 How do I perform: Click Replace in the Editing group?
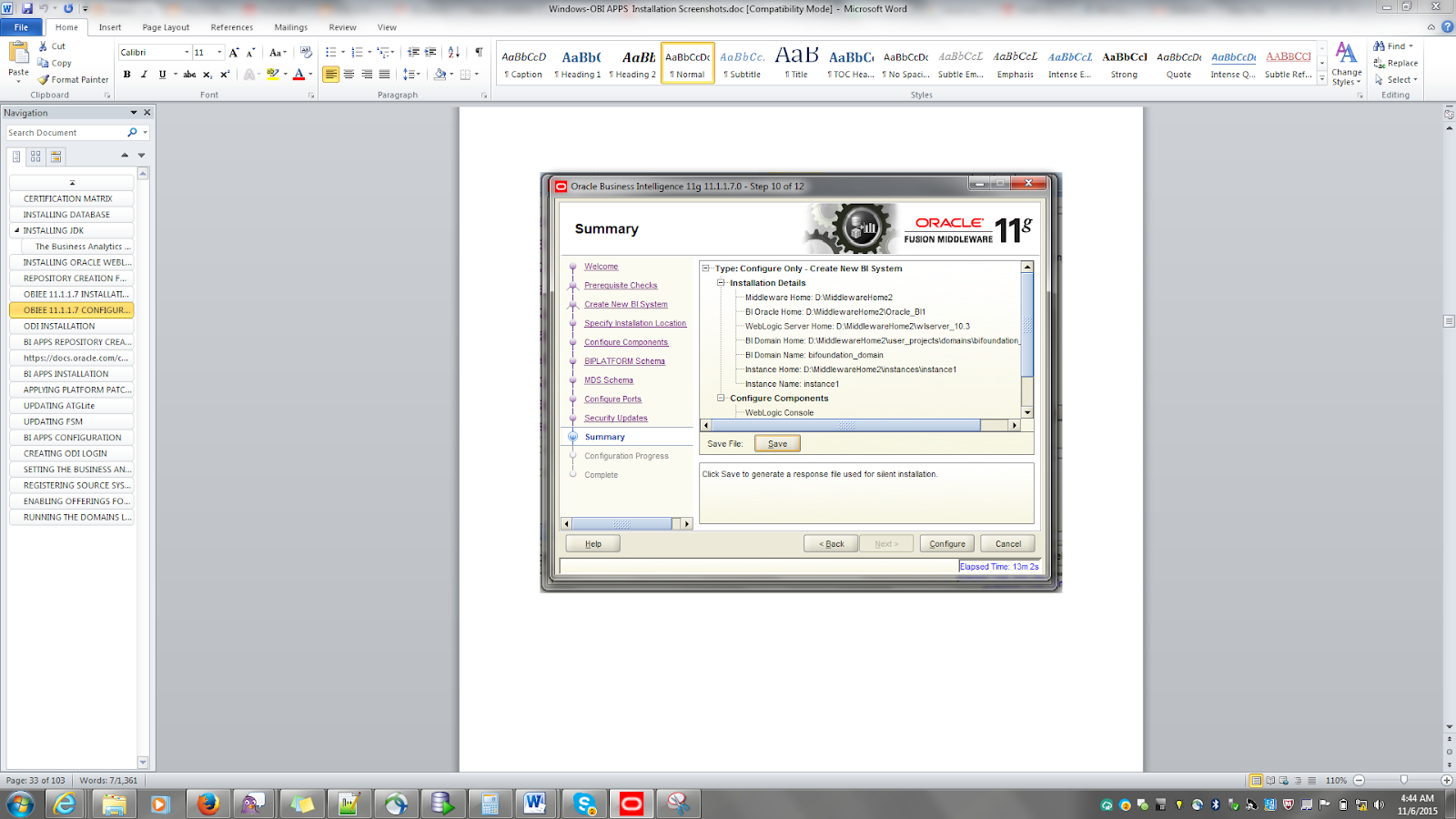click(1396, 64)
